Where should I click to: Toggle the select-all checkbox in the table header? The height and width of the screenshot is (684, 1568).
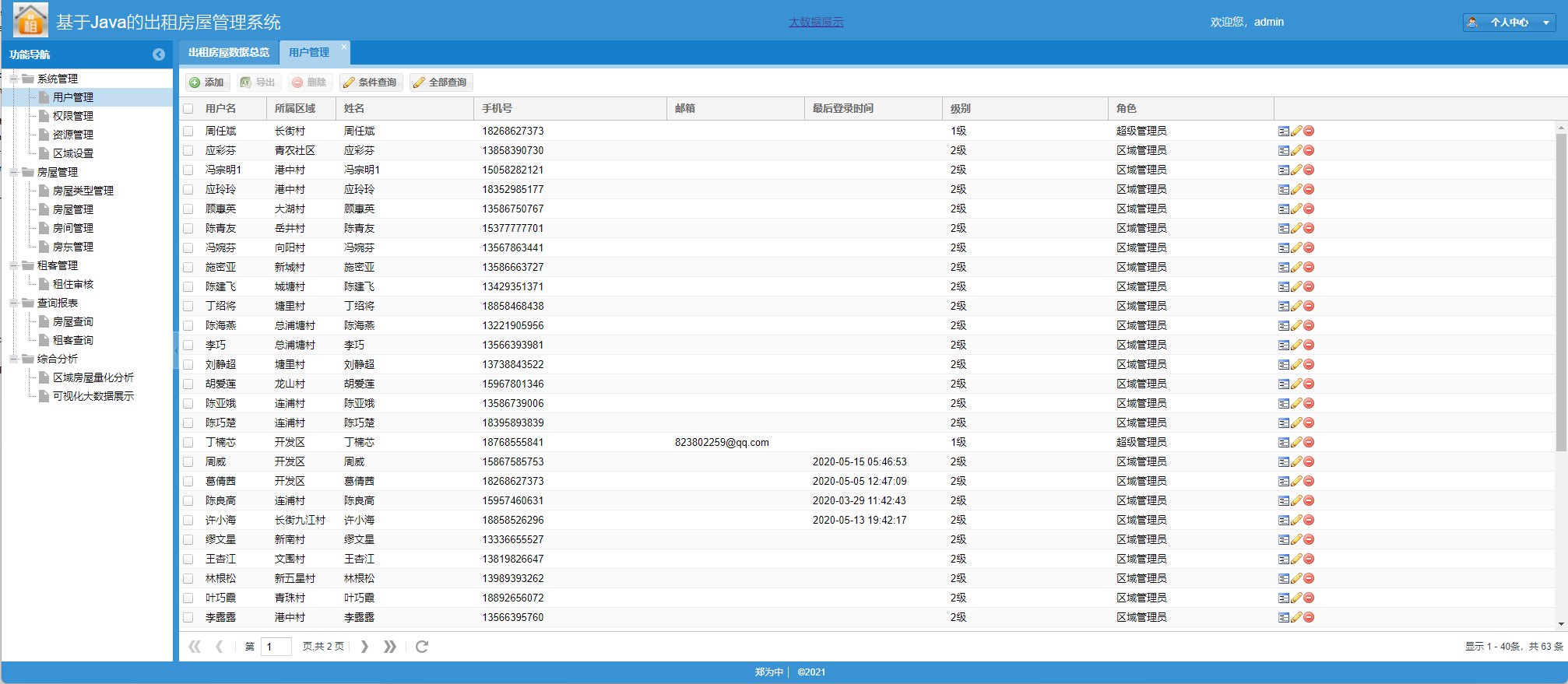click(188, 109)
